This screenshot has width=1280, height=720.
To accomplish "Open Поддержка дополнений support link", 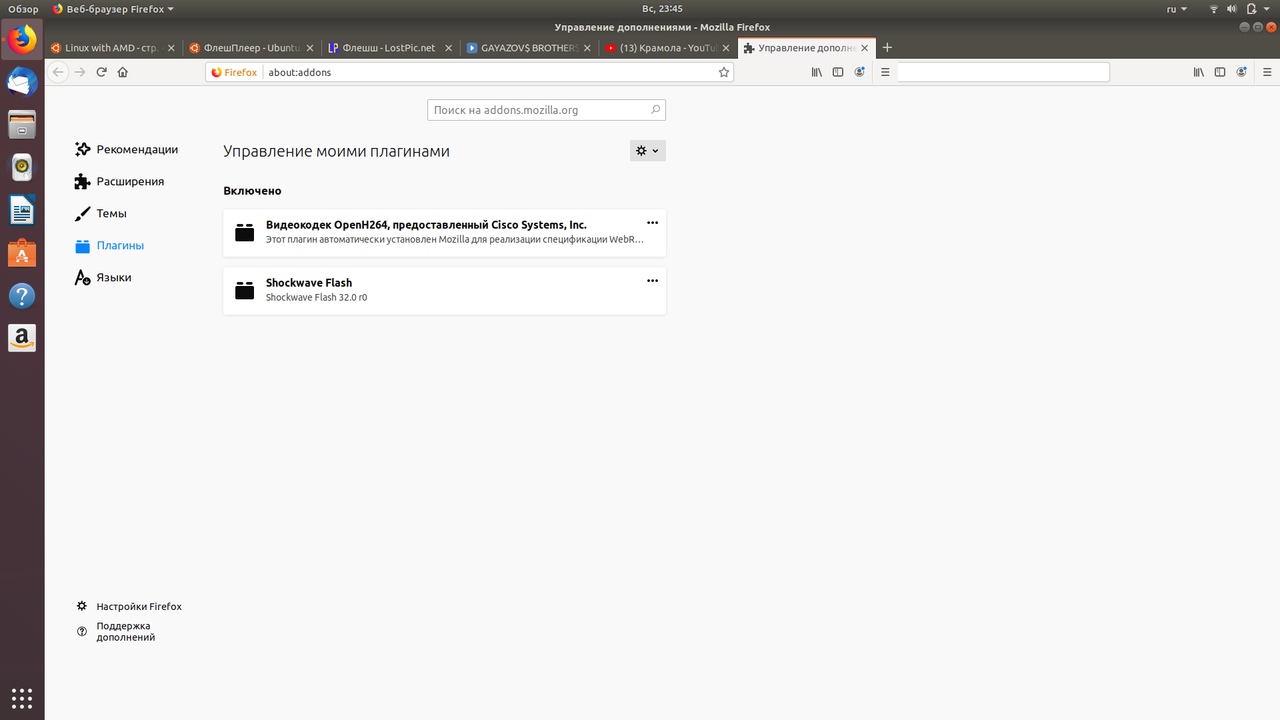I will 116,631.
